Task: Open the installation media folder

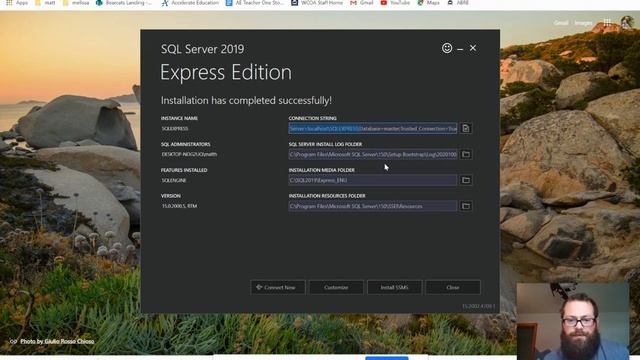Action: coord(466,180)
